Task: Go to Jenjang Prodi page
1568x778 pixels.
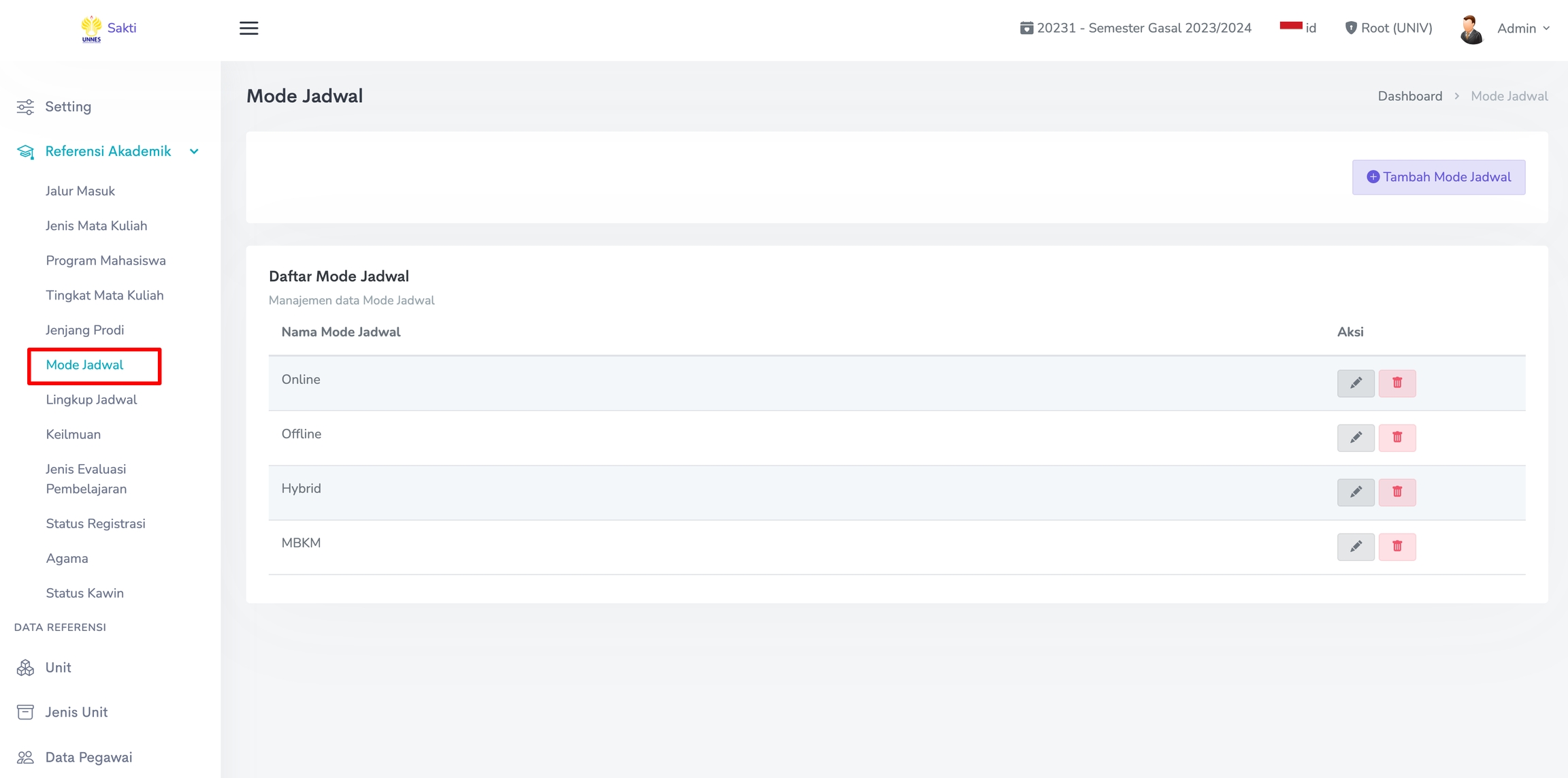Action: 84,330
